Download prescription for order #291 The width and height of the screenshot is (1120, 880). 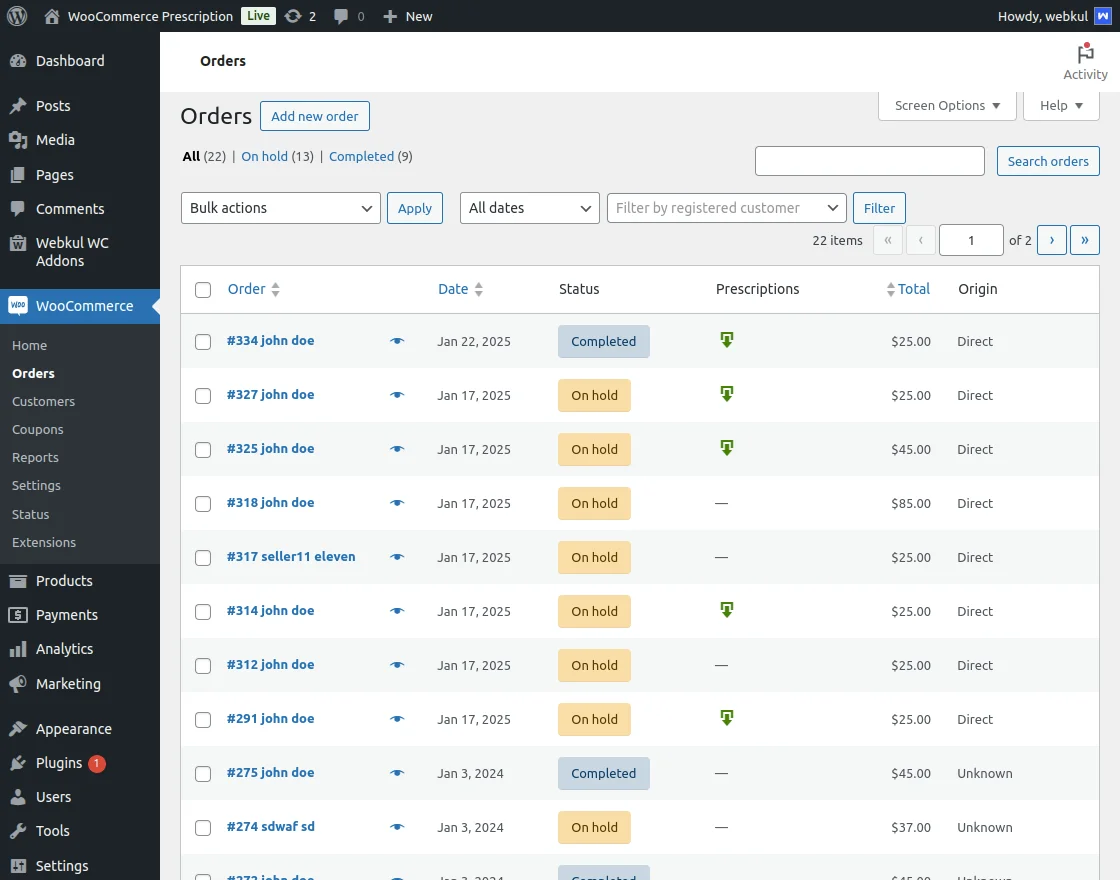[727, 718]
